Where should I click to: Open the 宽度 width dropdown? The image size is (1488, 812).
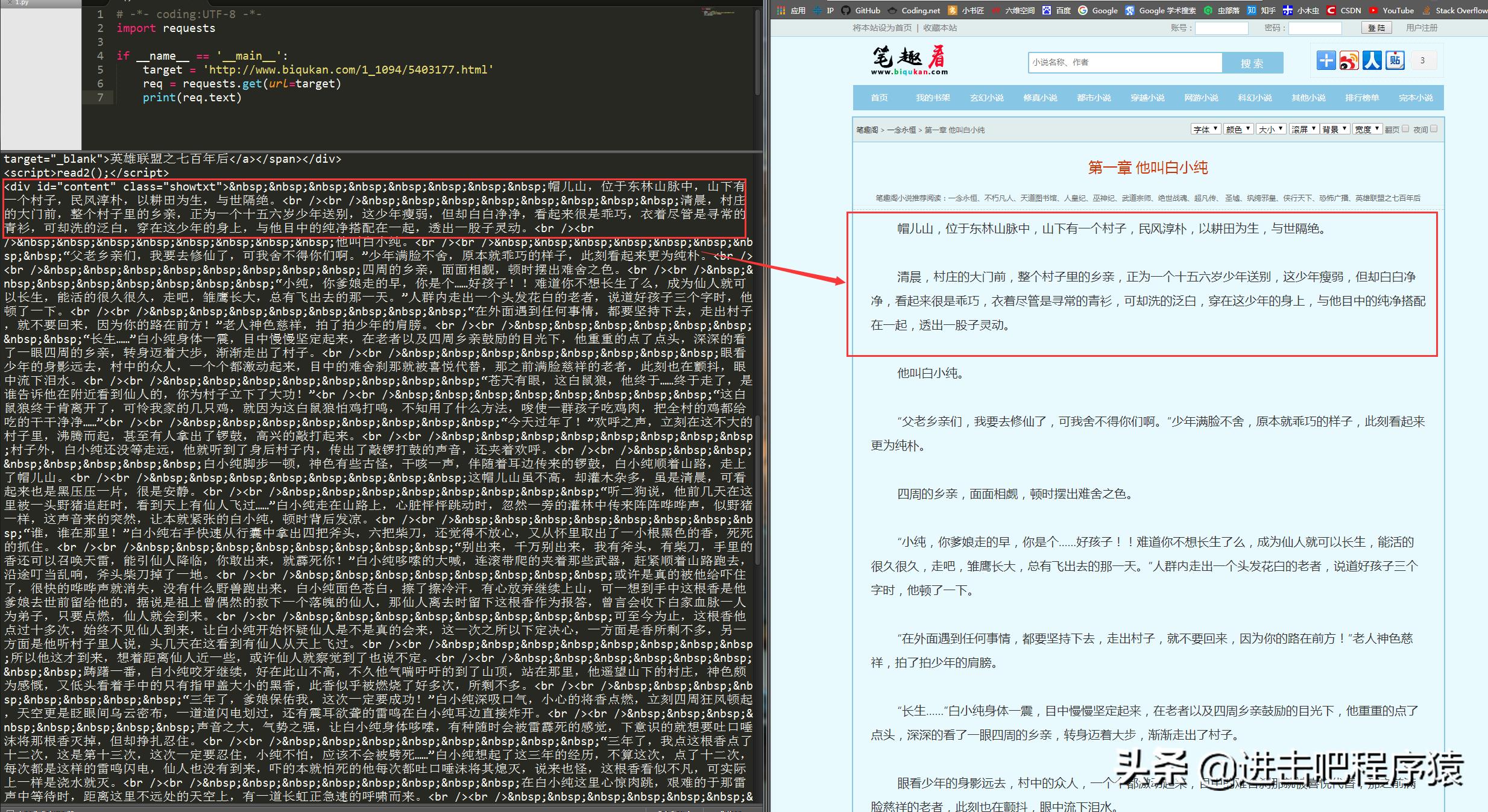coord(1367,129)
